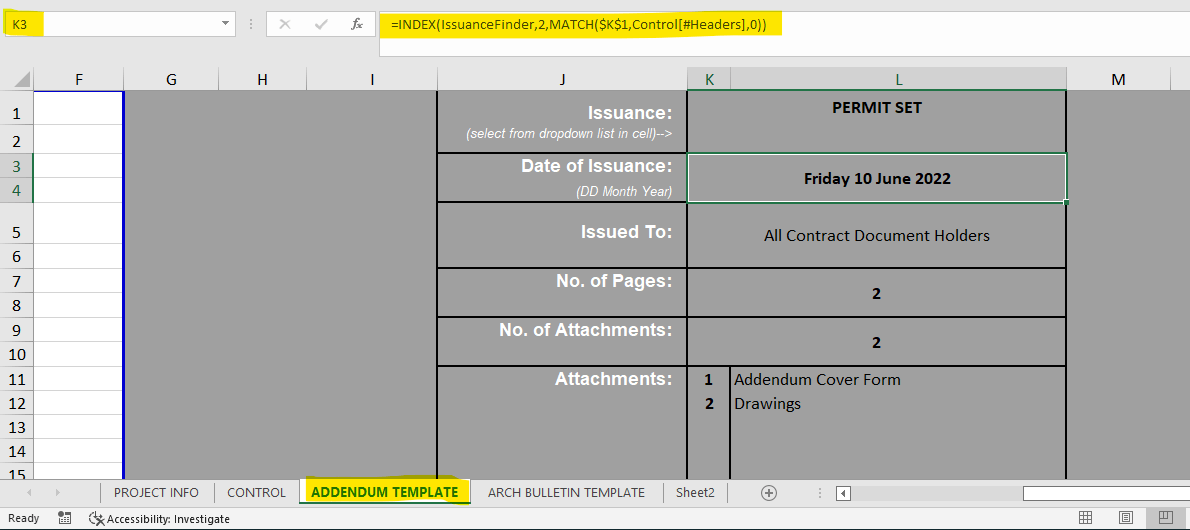
Task: Click the No. of Pages: label
Action: coord(614,281)
